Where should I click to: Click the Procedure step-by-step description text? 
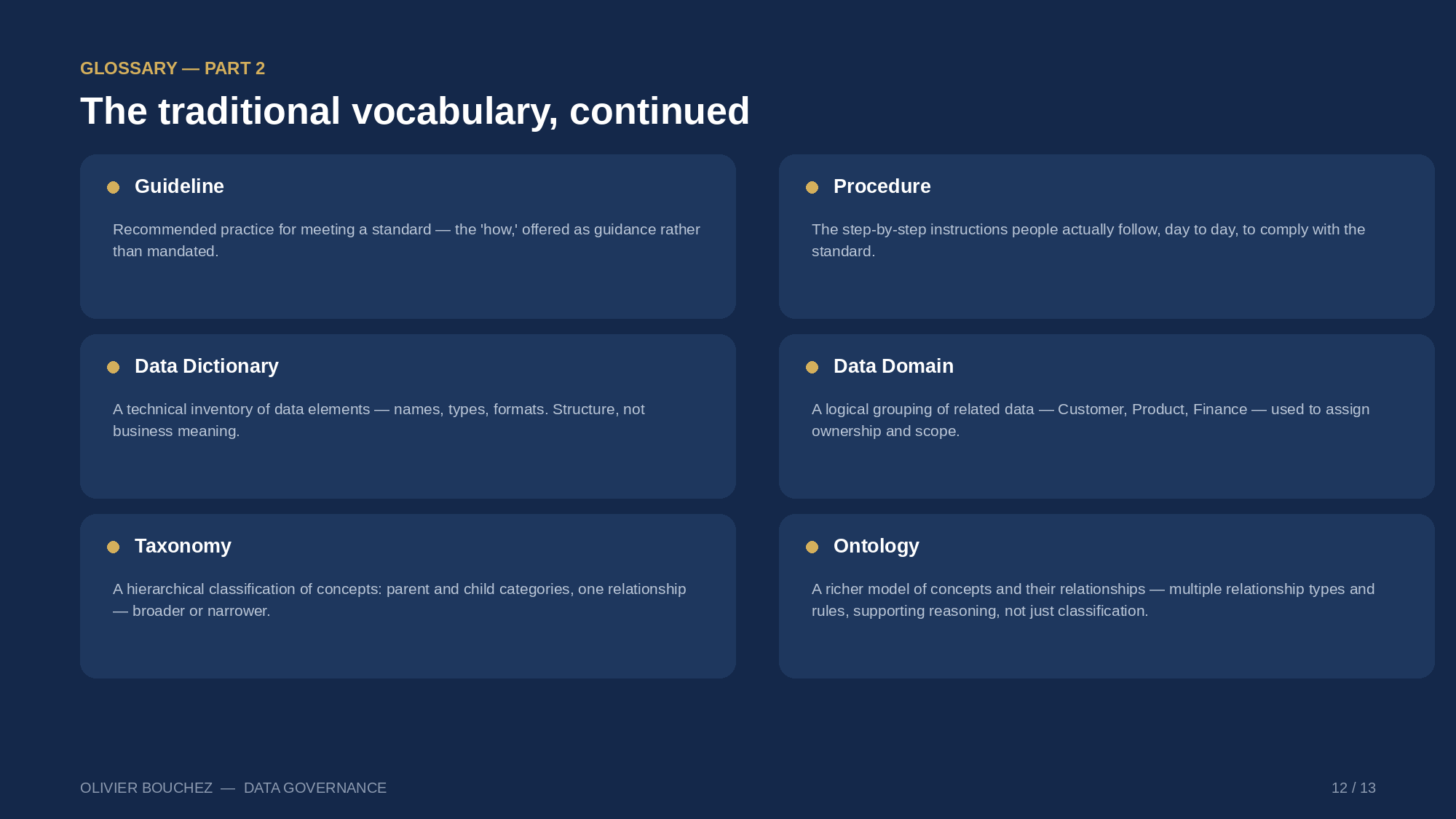coord(1088,240)
